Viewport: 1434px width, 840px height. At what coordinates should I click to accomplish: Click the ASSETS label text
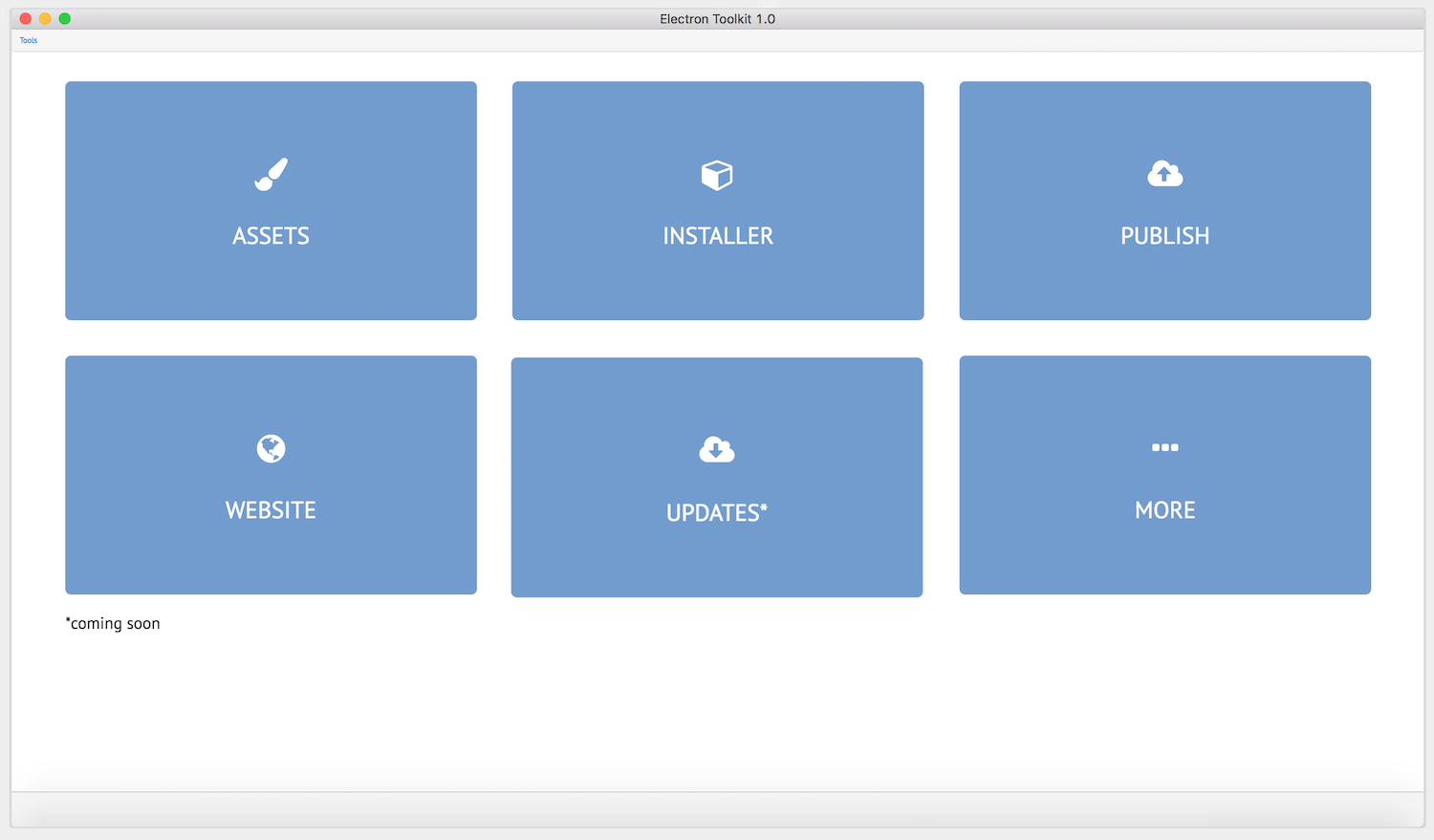(271, 236)
